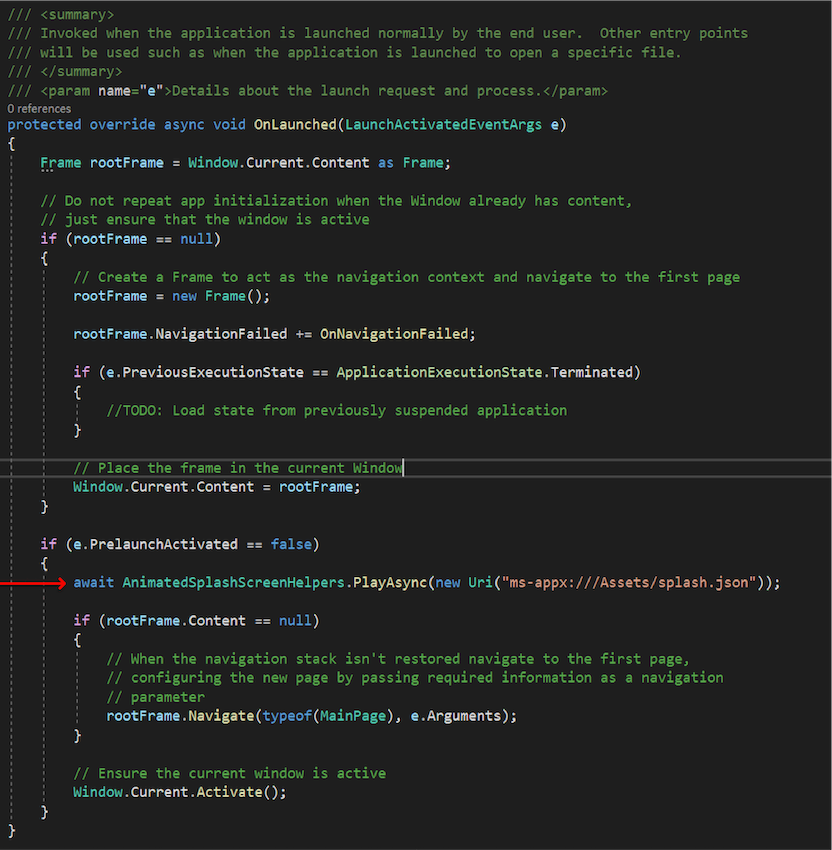Click the PlayAsync method call
The width and height of the screenshot is (832, 850).
click(390, 583)
